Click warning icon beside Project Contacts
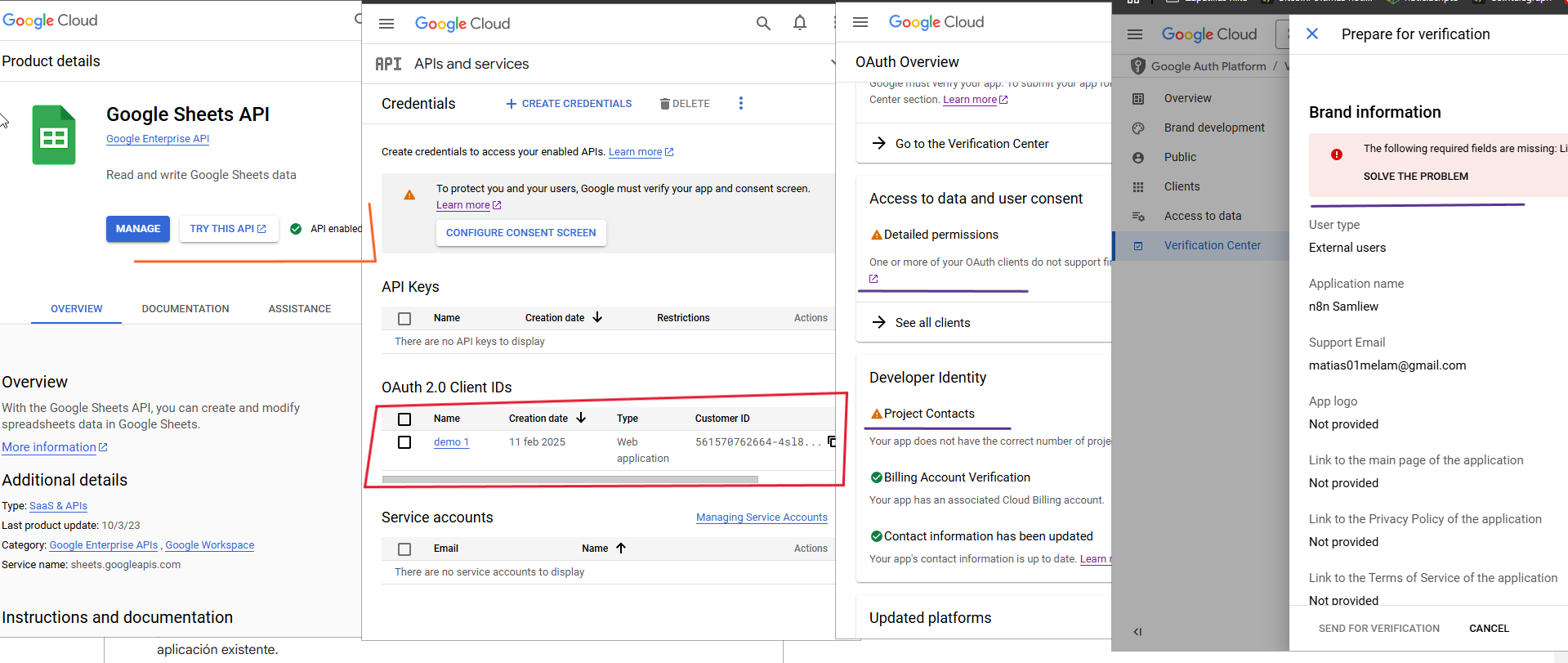This screenshot has width=1568, height=663. pyautogui.click(x=876, y=414)
